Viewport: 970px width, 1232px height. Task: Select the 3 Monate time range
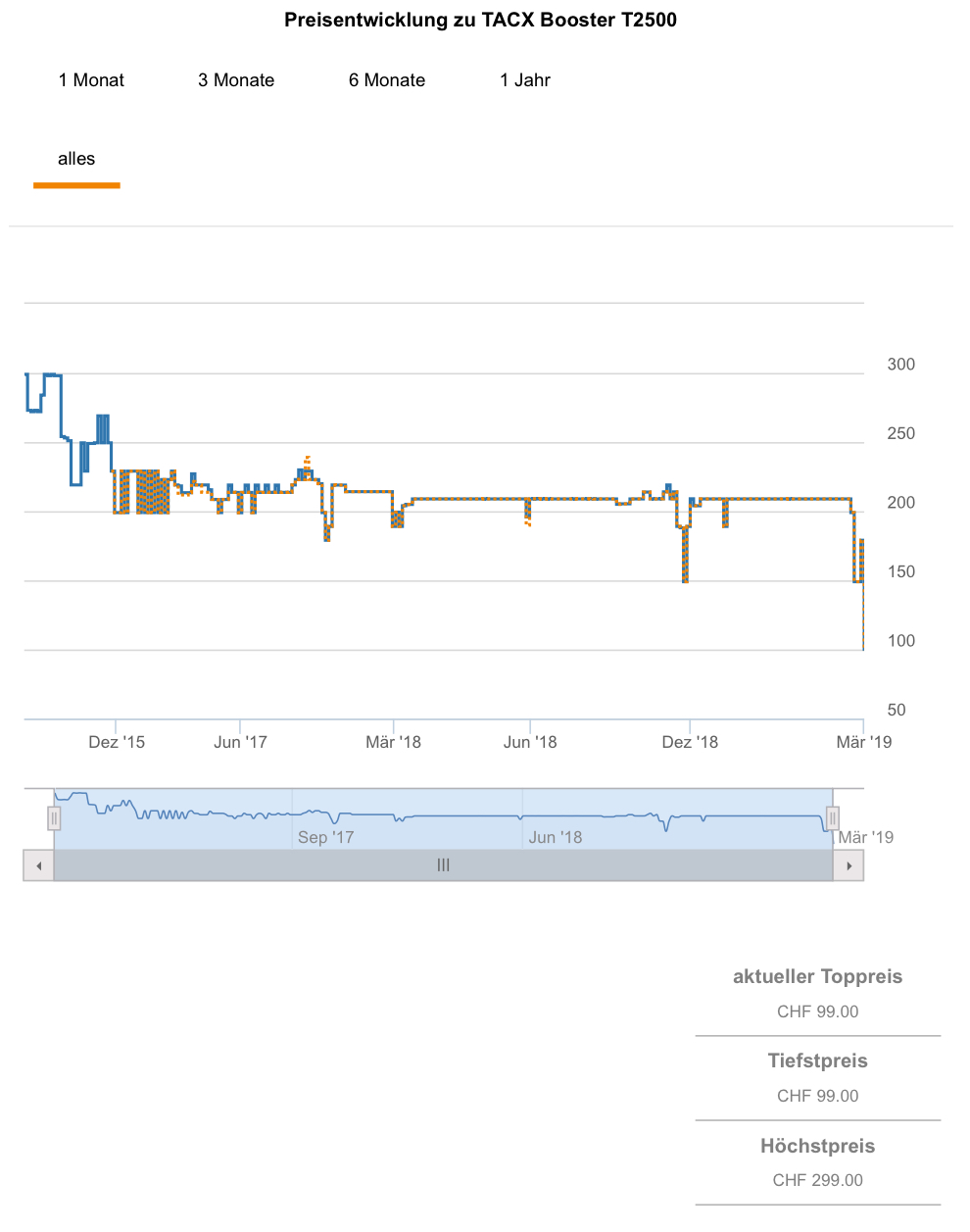click(x=236, y=80)
